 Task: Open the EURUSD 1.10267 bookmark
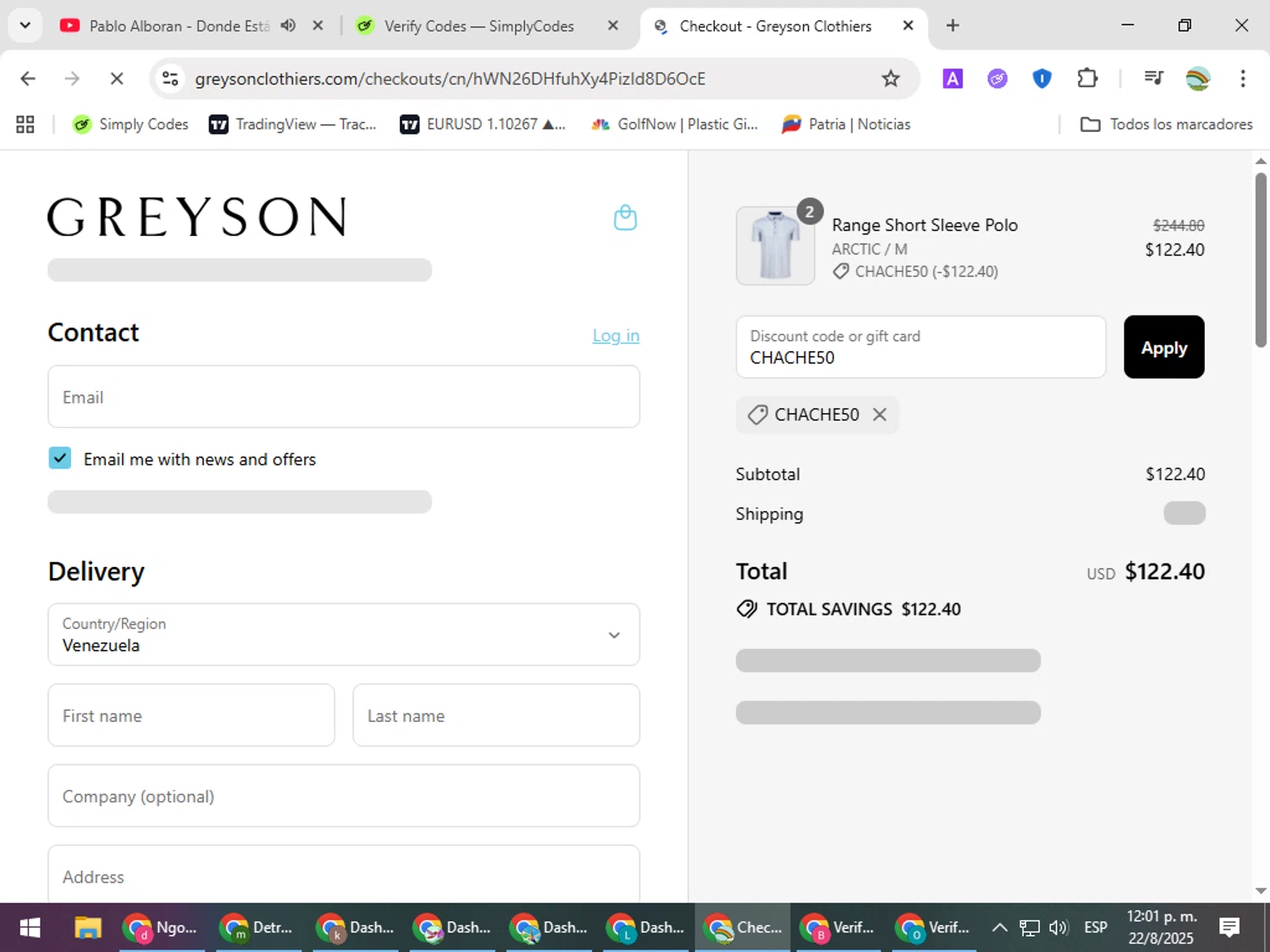click(483, 124)
